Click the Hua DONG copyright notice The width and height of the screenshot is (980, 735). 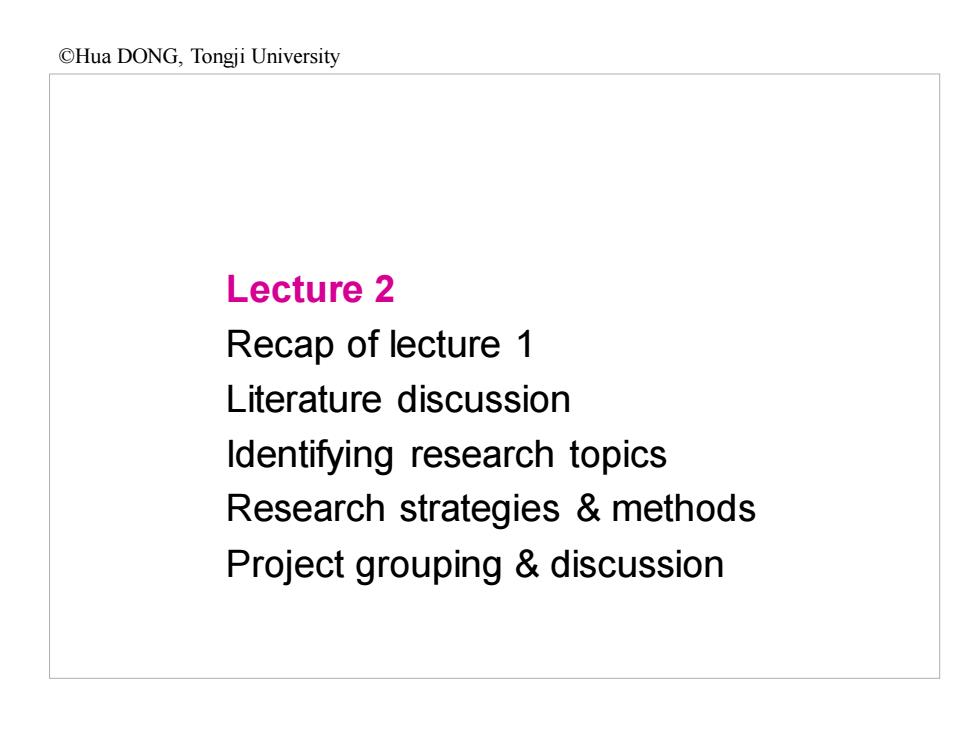pyautogui.click(x=199, y=56)
